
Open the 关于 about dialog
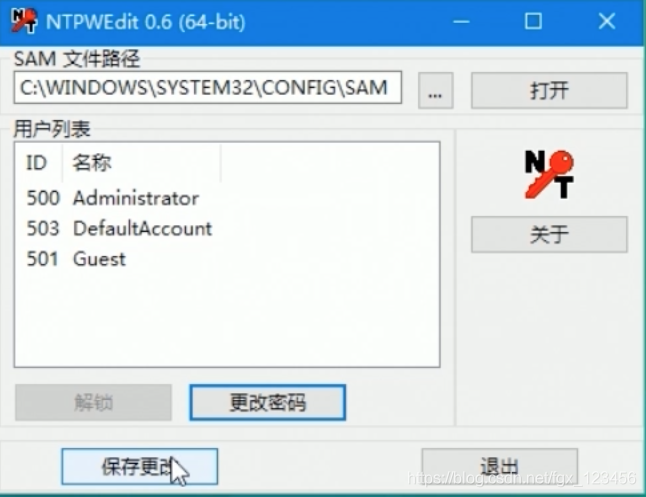pyautogui.click(x=549, y=234)
